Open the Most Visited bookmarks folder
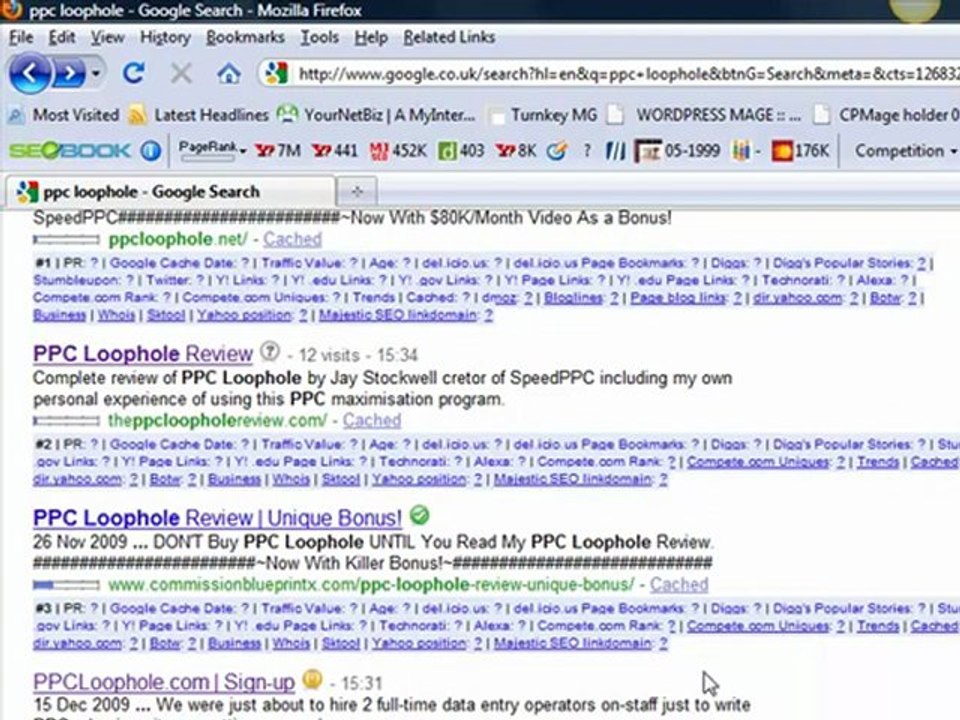This screenshot has height=720, width=960. [64, 114]
